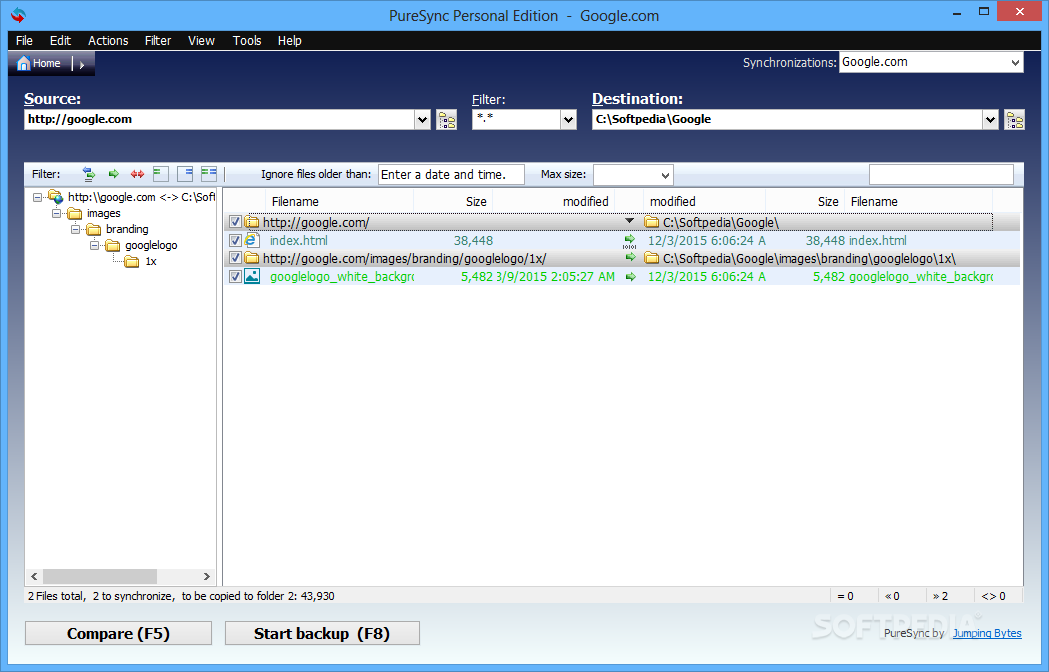Screen dimensions: 1049x672
Task: Click the left Filename column header
Action: pyautogui.click(x=340, y=201)
